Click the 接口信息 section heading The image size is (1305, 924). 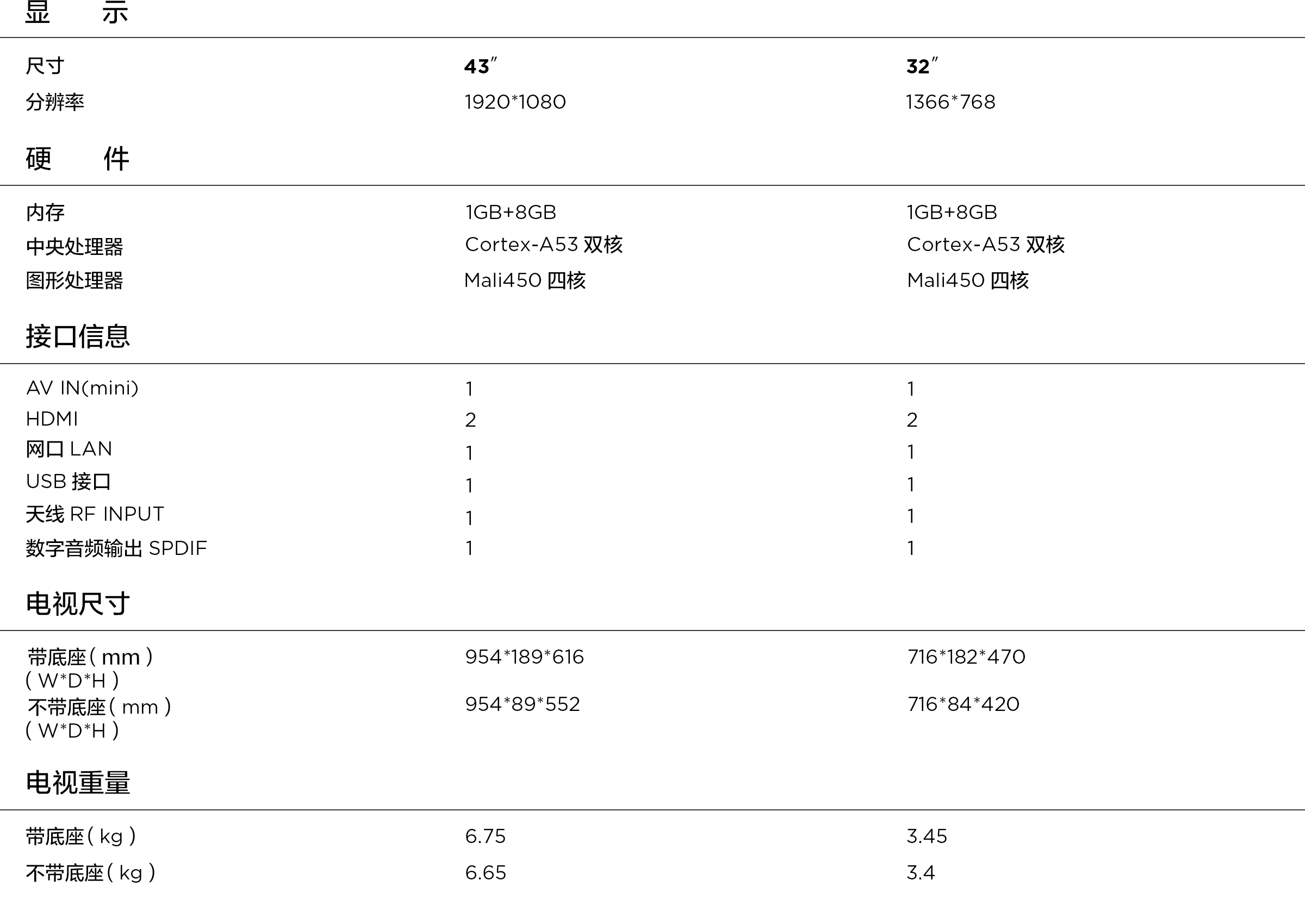coord(78,336)
